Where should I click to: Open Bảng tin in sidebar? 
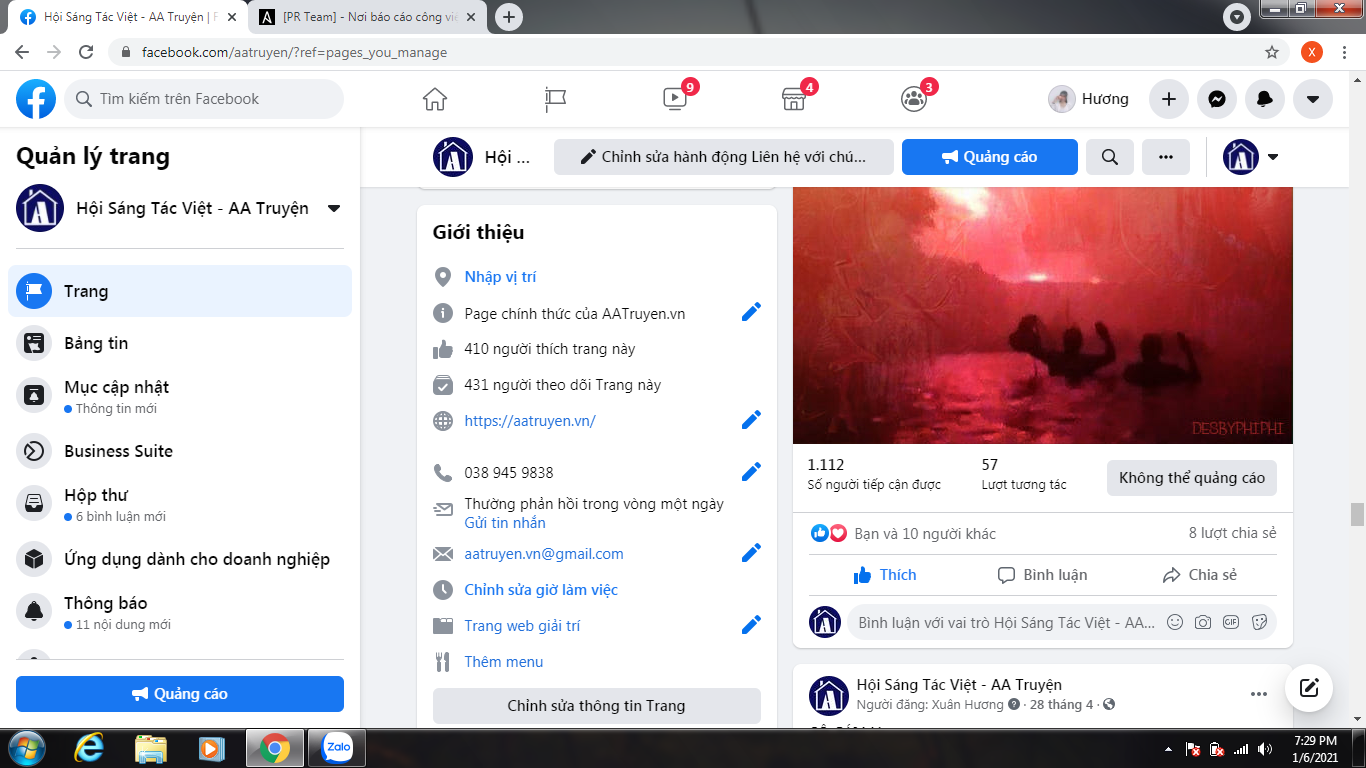coord(180,343)
